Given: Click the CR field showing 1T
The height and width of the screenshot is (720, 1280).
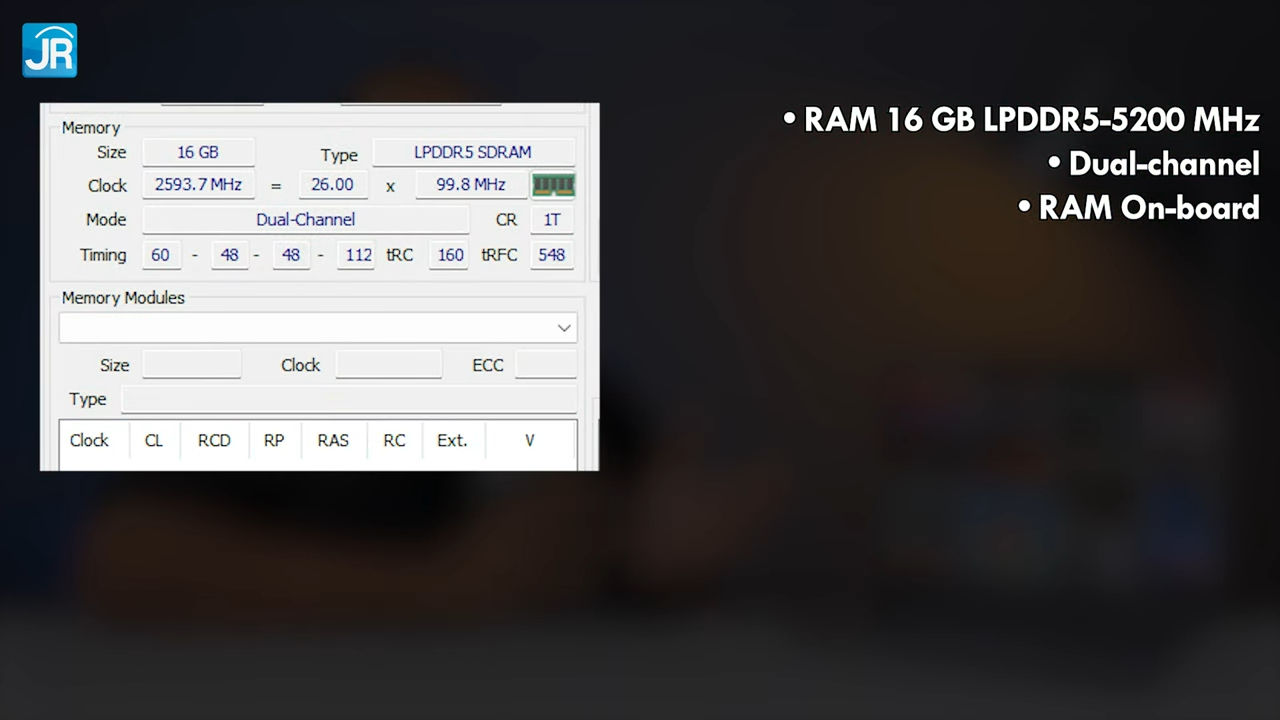Looking at the screenshot, I should coord(551,219).
